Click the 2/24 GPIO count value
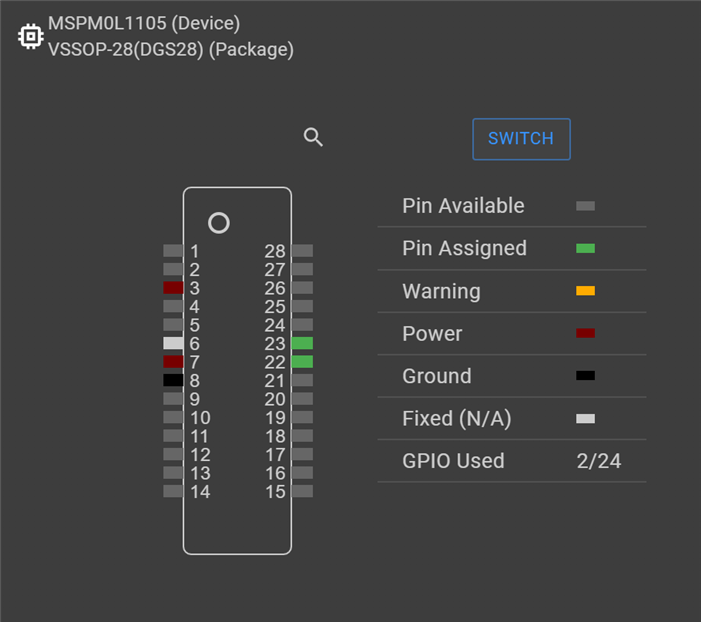 point(599,461)
